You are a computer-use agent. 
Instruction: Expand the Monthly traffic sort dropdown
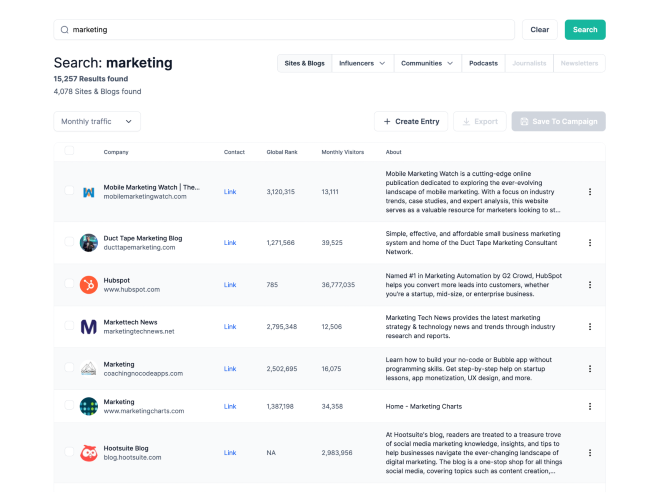tap(97, 122)
